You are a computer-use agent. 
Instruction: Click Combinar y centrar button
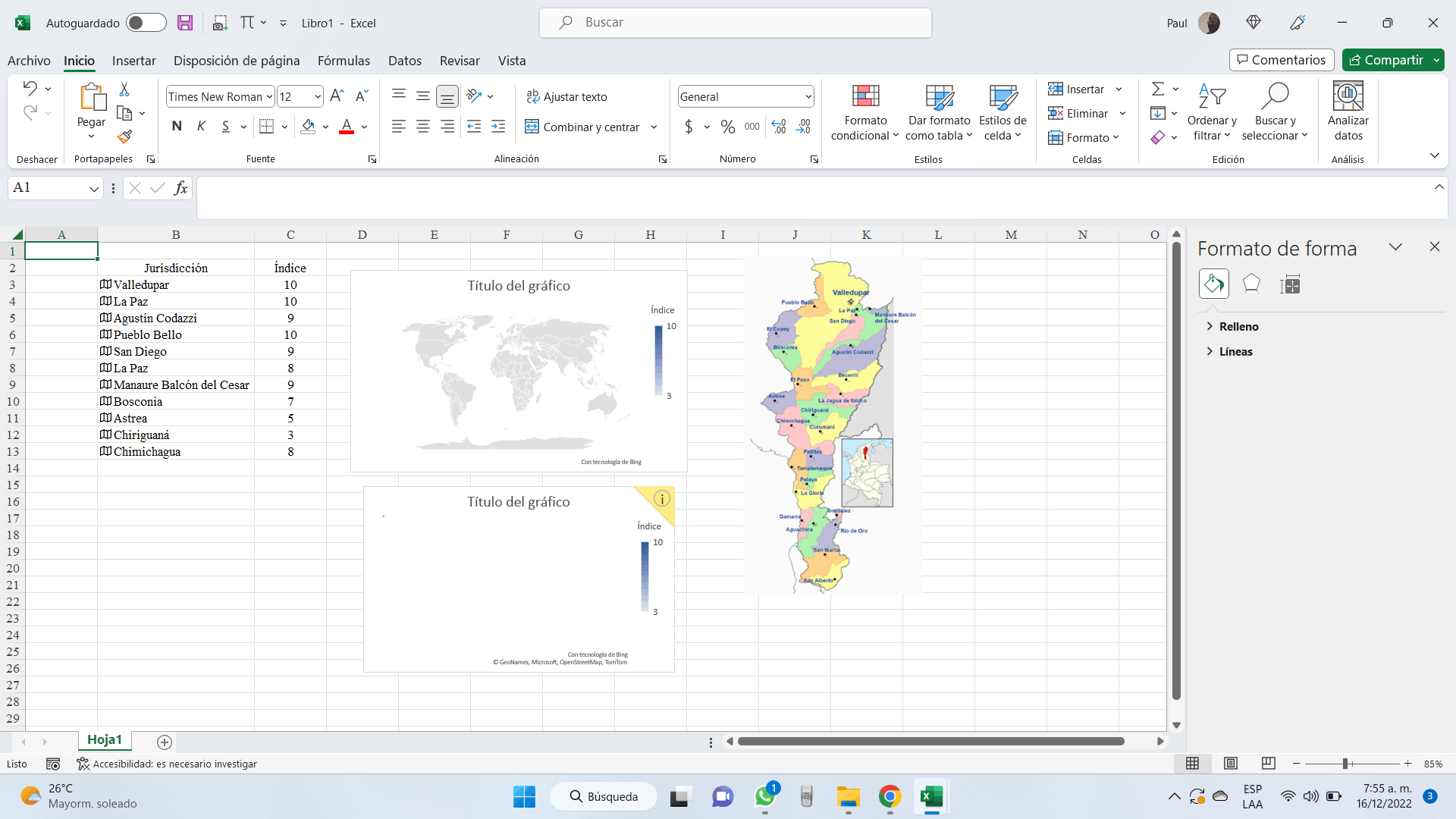[x=582, y=127]
